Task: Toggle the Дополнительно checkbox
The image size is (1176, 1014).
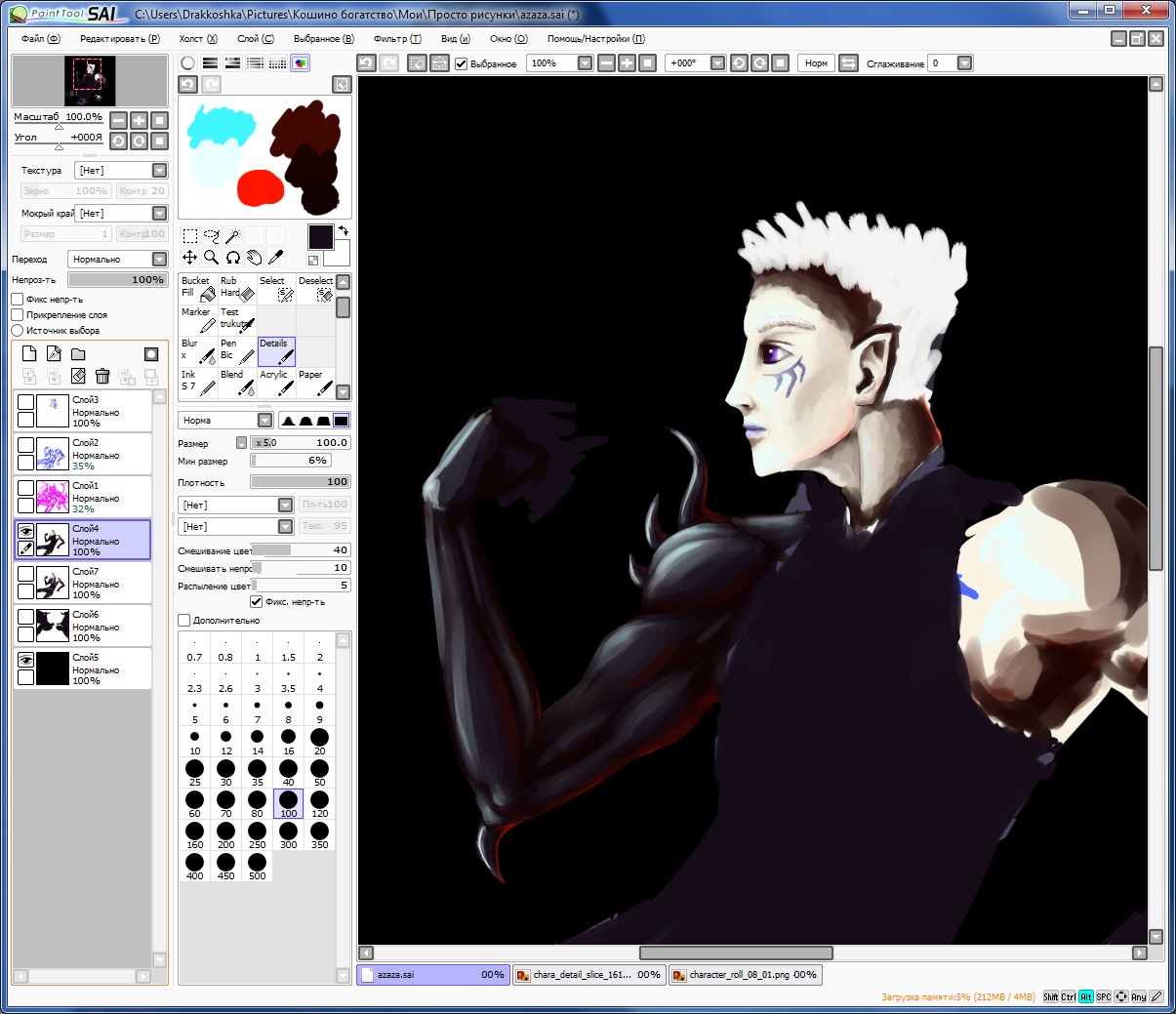Action: point(184,620)
